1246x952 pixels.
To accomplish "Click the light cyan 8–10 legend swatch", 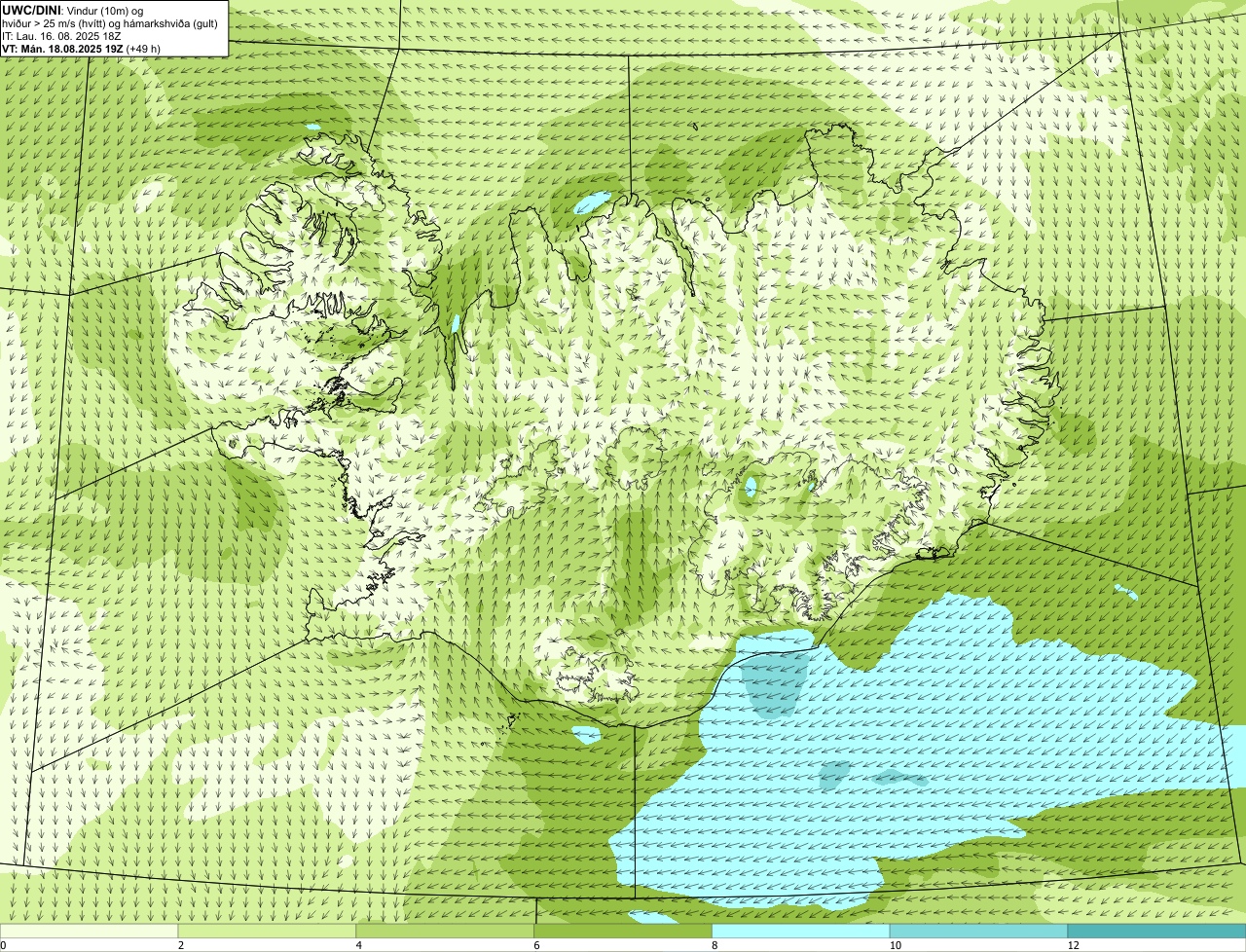I will pos(802,931).
